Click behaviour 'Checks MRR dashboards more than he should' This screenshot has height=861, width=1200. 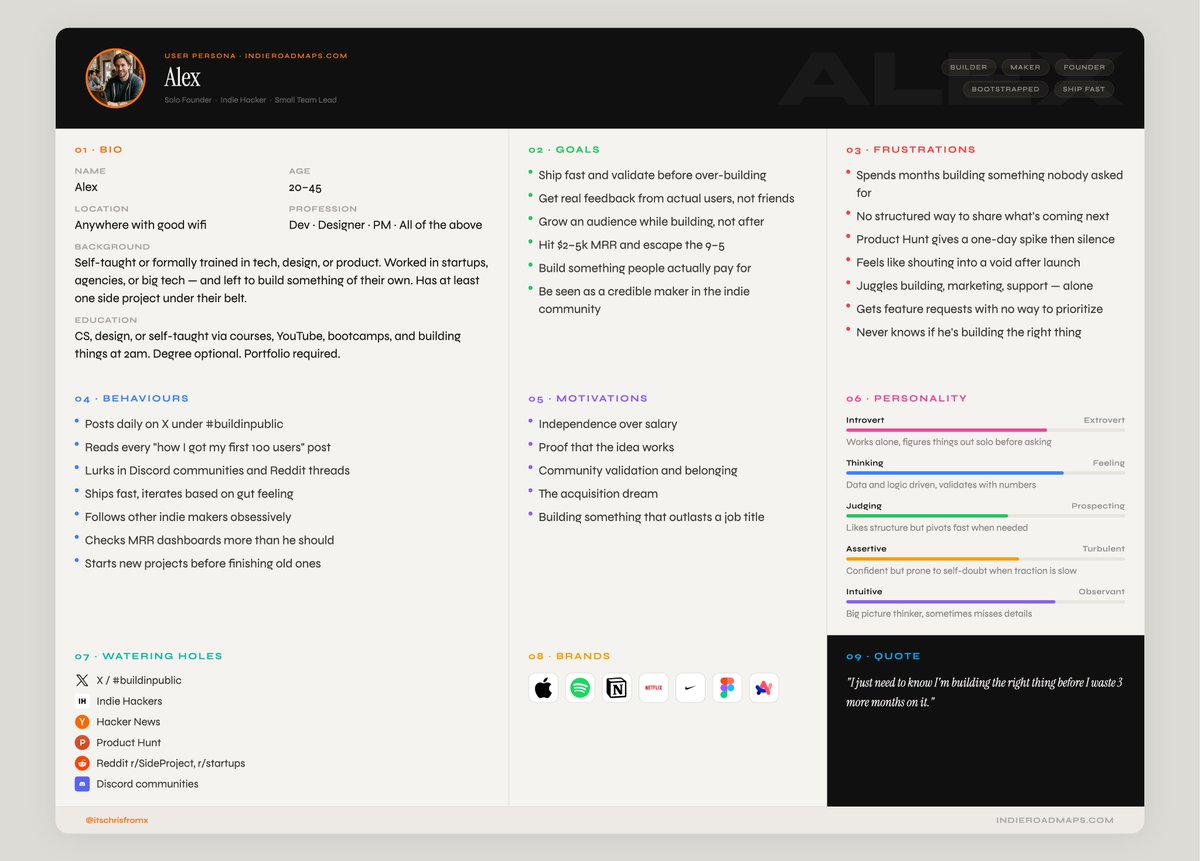click(209, 540)
